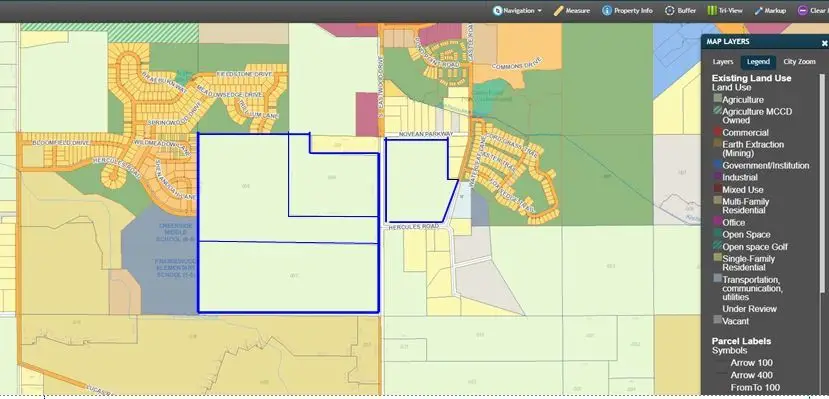This screenshot has width=829, height=399.
Task: Click the legend panel vertical scrollbar
Action: coord(822,182)
